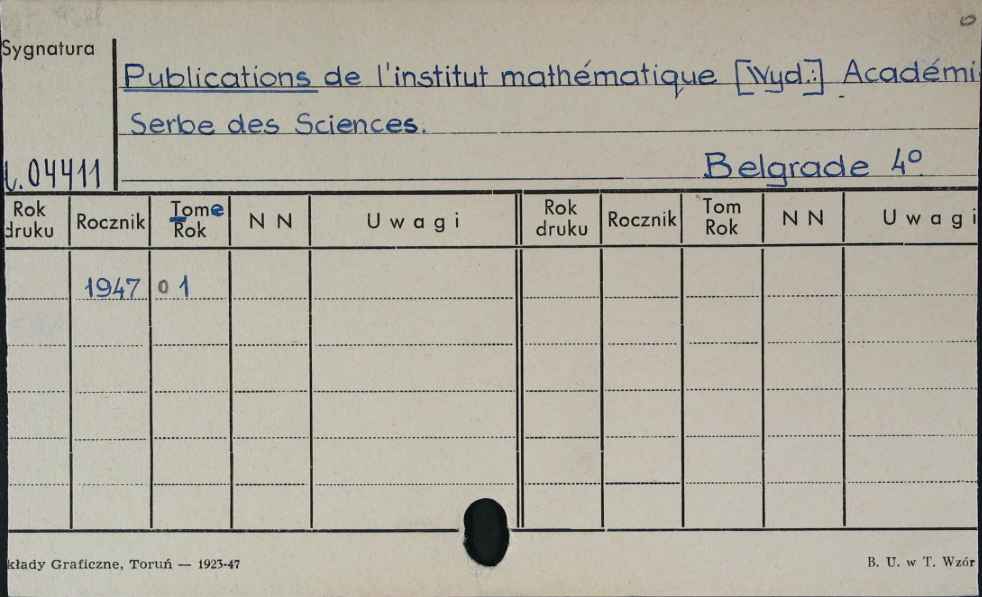
Task: Click the left Rocznik column header
Action: tap(110, 221)
